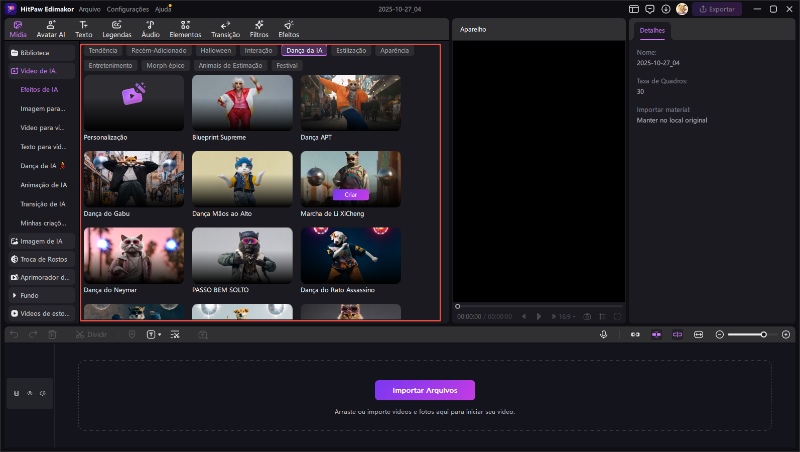Select the Dança do Gabu thumbnail
Screen dimensions: 800x452
[134, 179]
